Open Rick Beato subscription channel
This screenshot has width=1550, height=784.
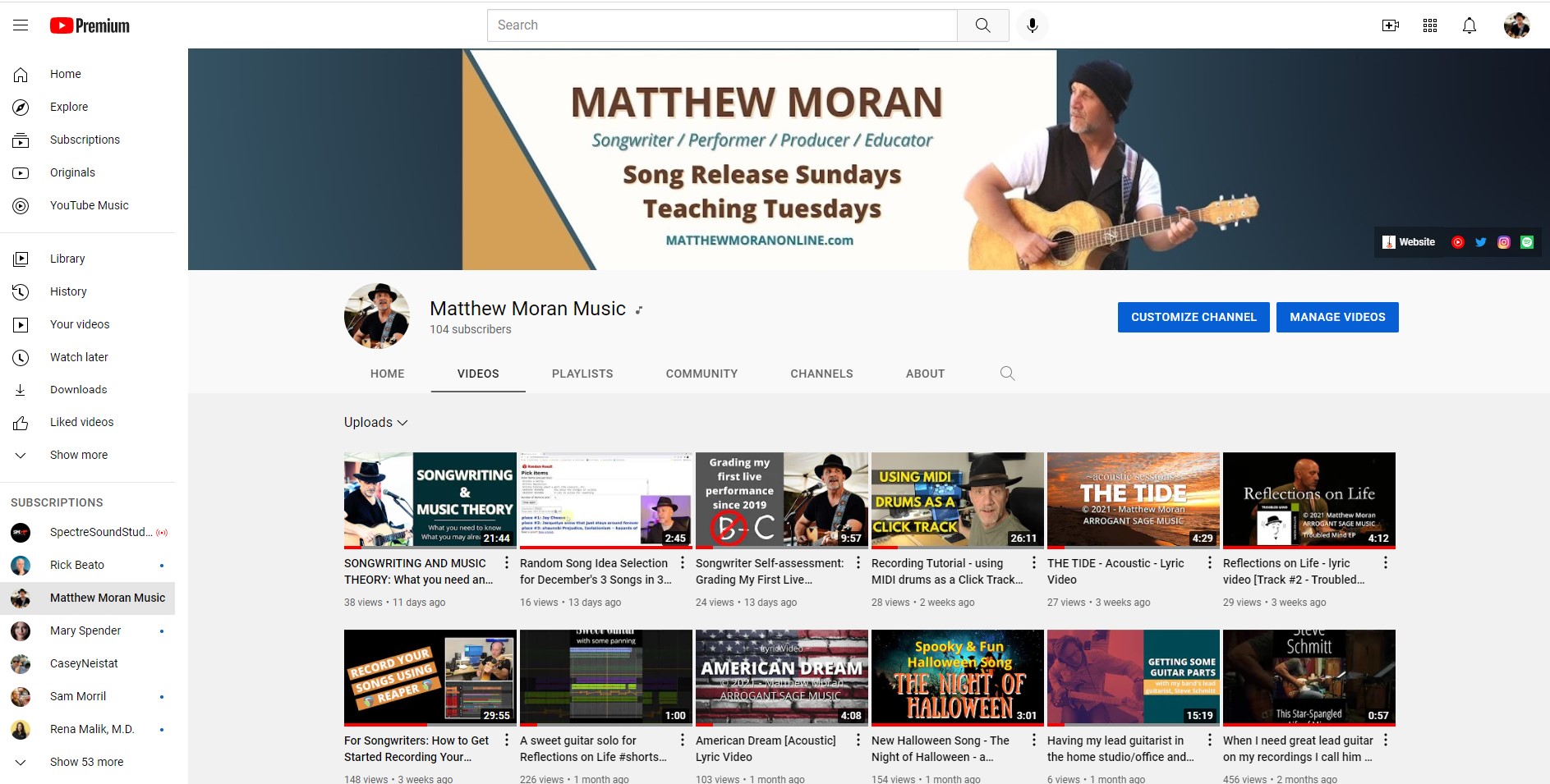tap(88, 565)
